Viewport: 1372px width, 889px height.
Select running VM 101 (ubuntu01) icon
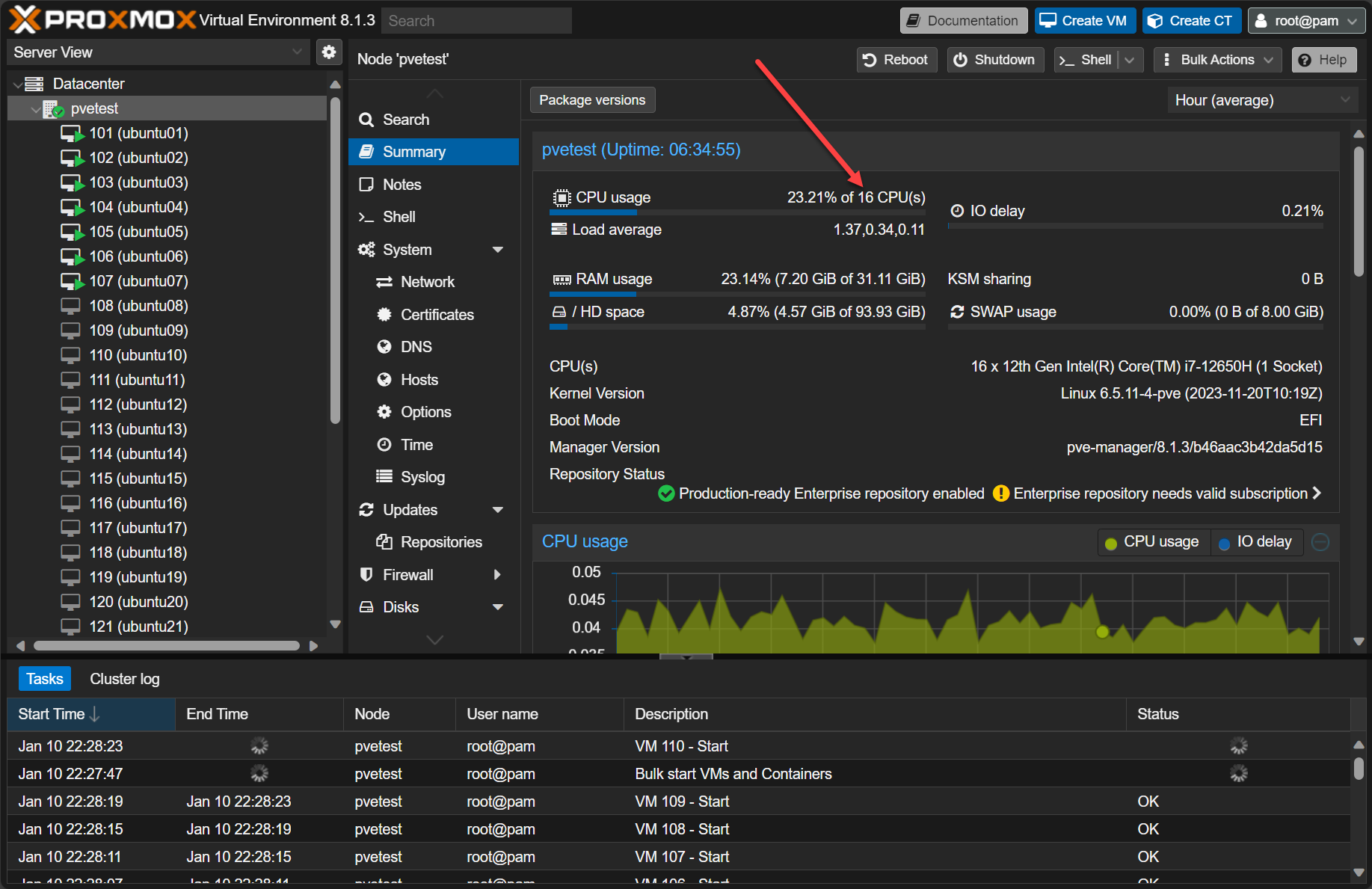tap(71, 134)
